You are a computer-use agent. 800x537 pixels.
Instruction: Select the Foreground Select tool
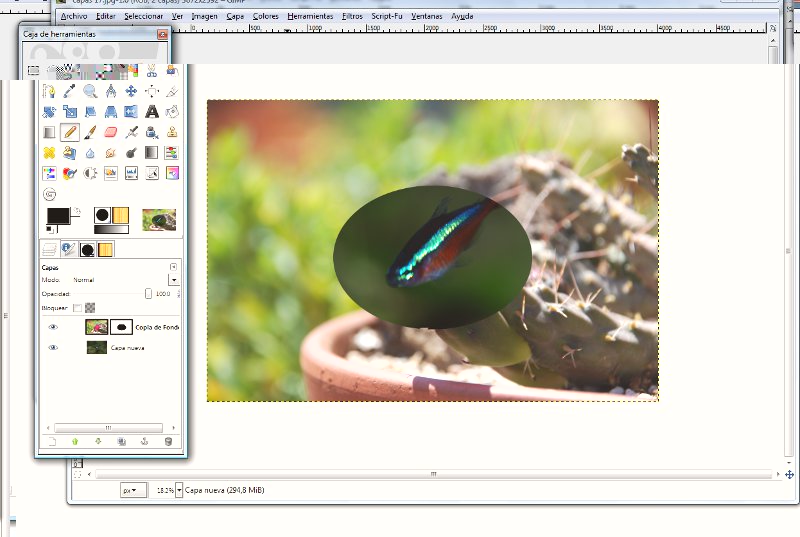coord(172,70)
